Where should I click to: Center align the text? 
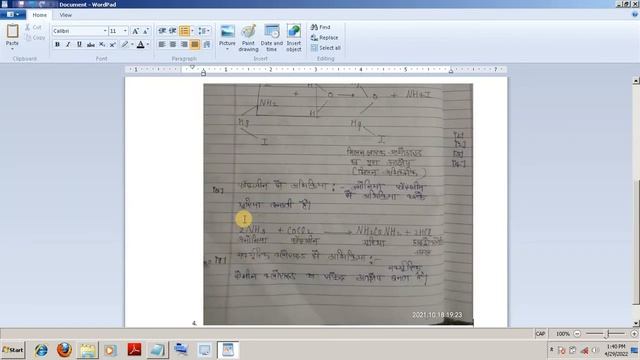173,44
